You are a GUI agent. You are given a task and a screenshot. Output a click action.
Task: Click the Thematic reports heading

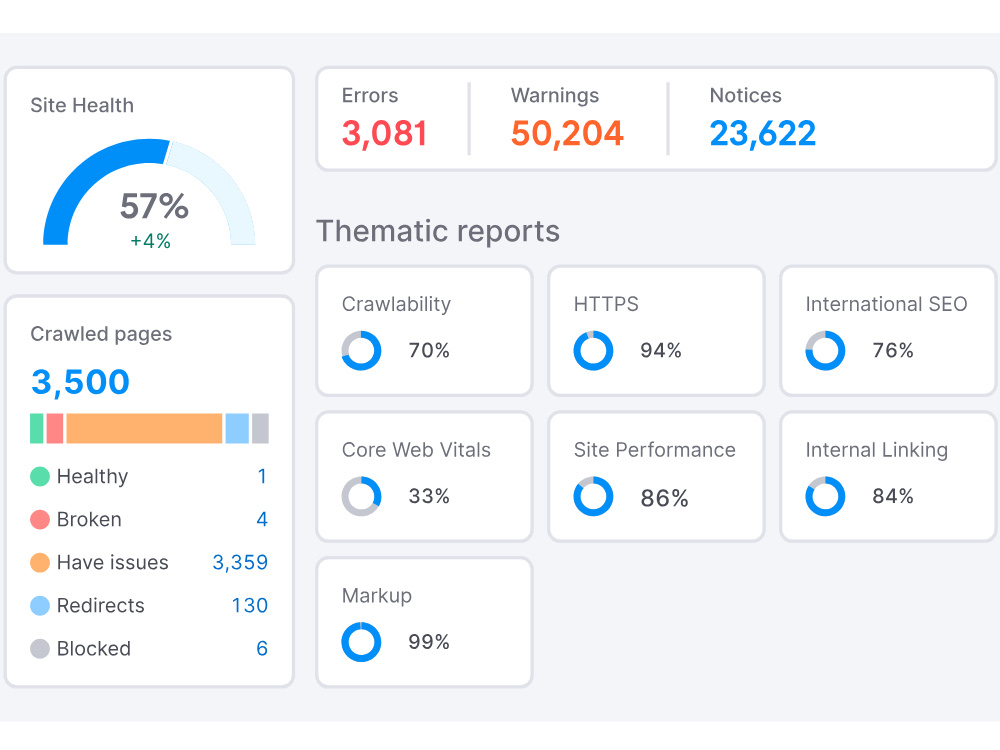(x=438, y=231)
